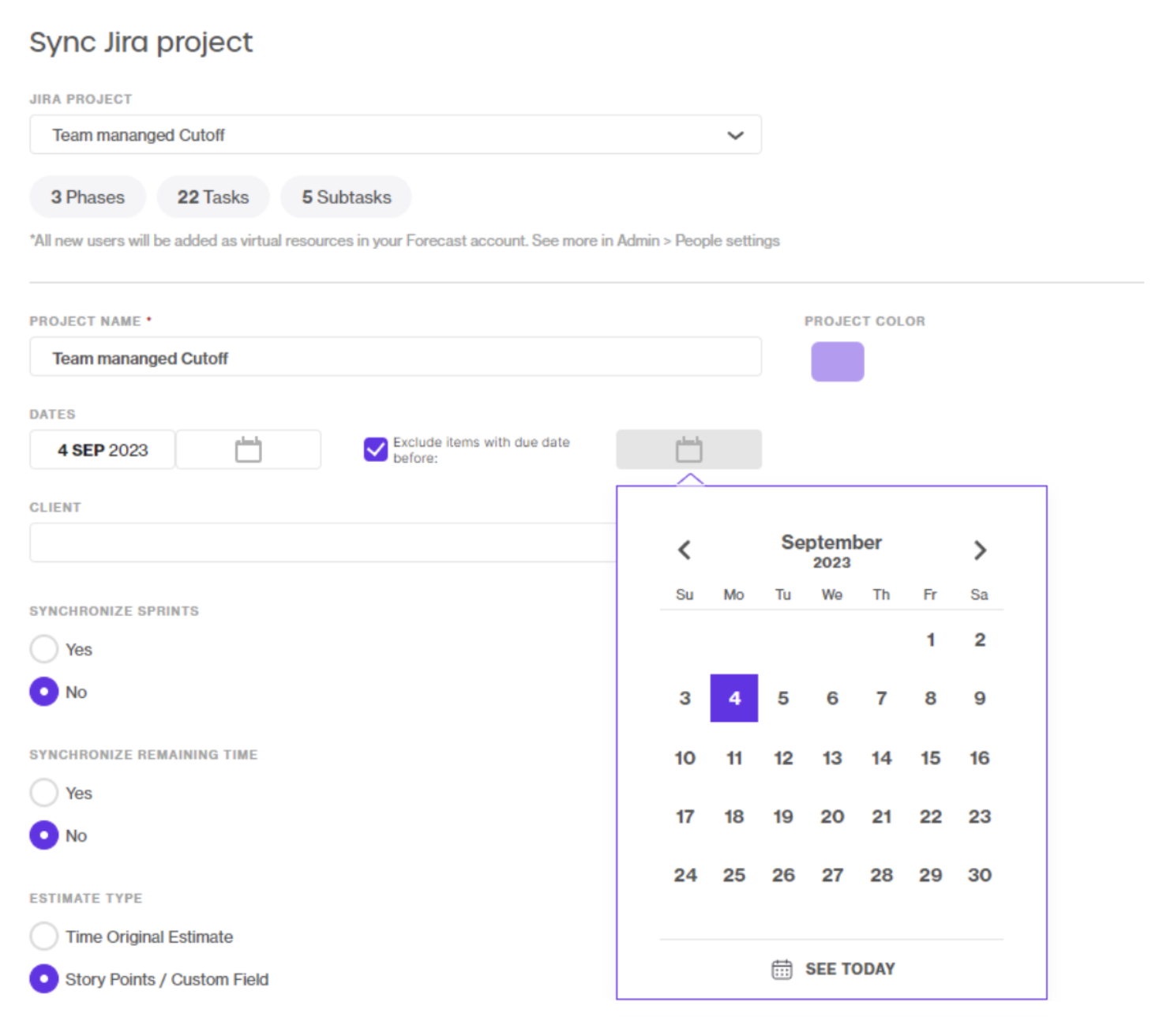Pick September 15 in the calendar
The width and height of the screenshot is (1159, 1036).
[x=931, y=758]
